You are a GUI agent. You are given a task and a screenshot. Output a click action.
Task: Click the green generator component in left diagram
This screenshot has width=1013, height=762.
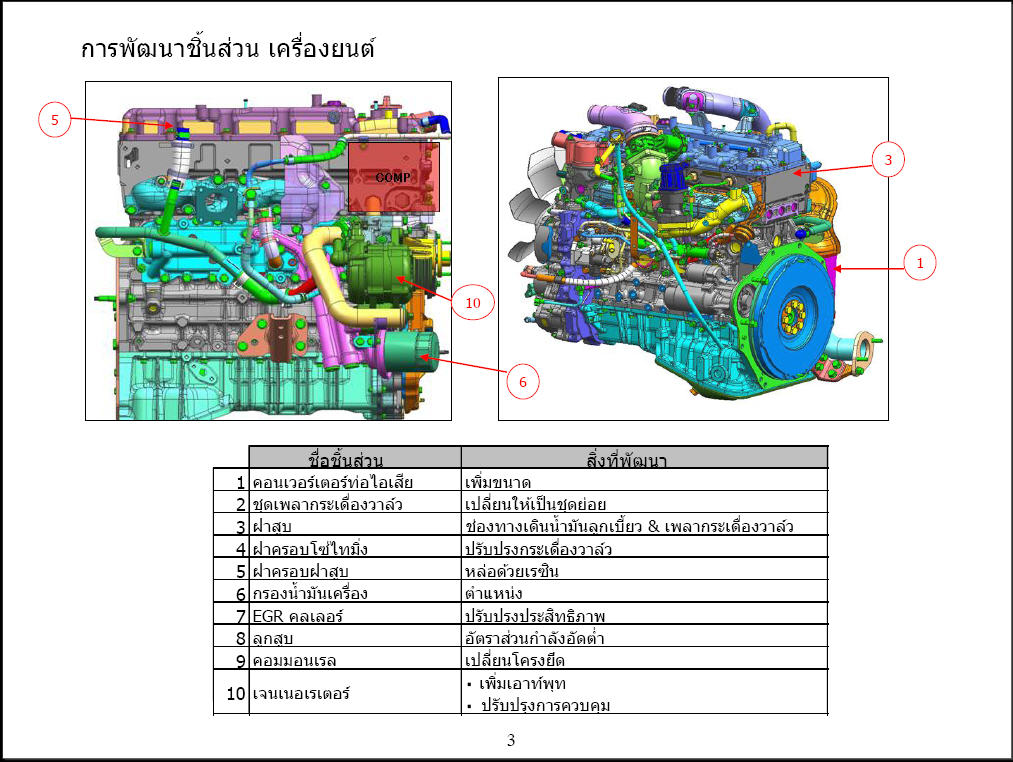coord(378,271)
